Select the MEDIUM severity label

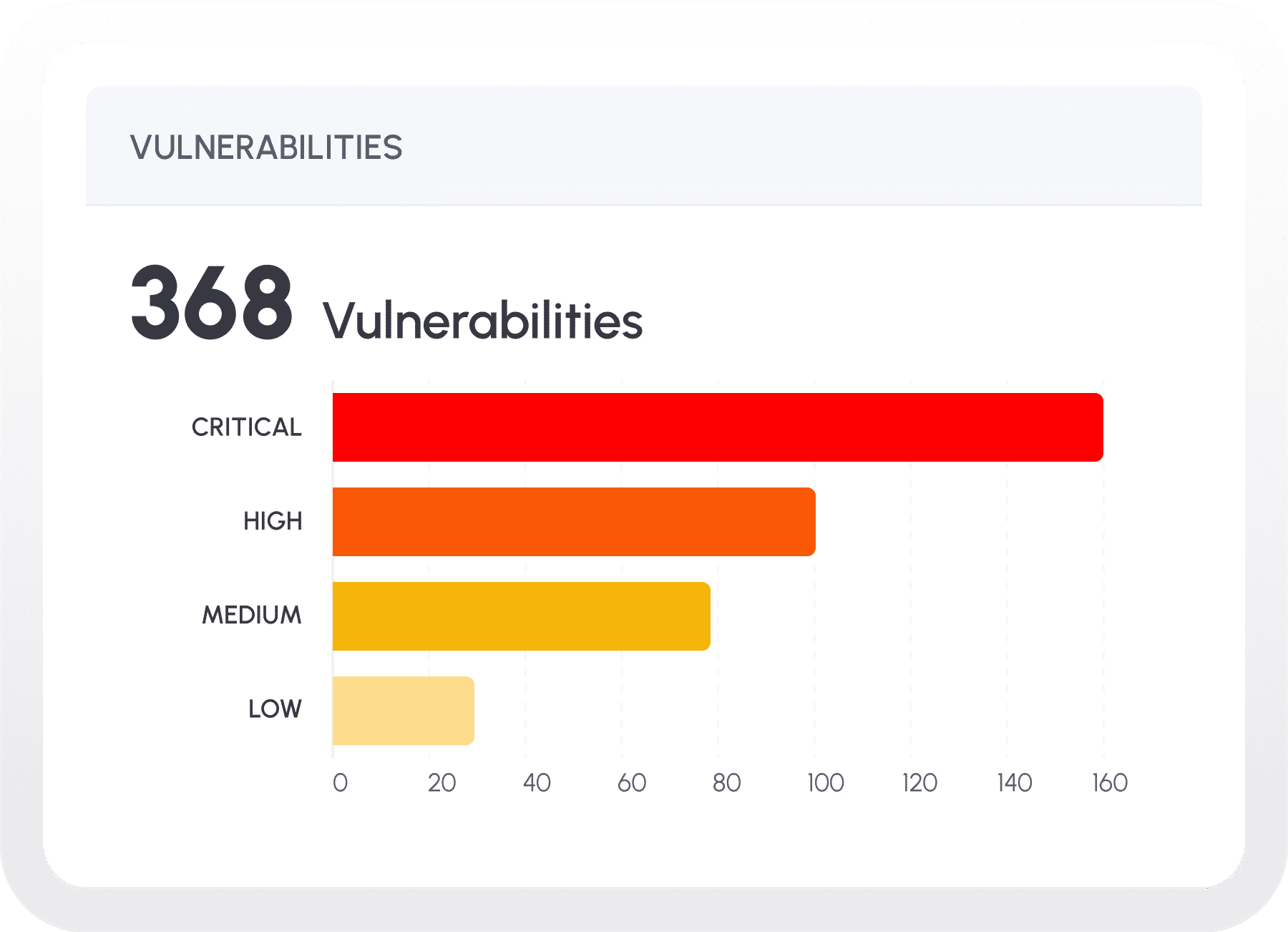tap(251, 615)
